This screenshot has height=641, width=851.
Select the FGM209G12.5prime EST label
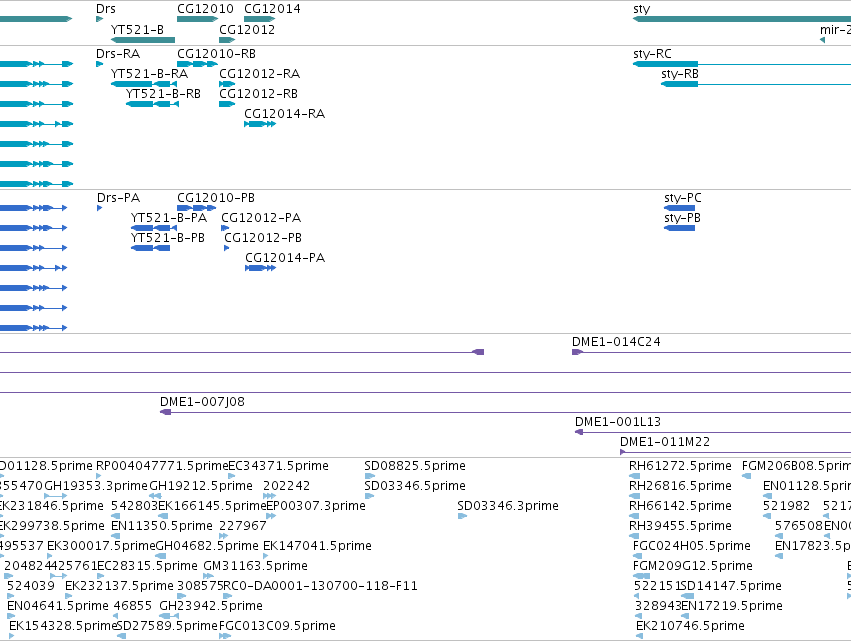pyautogui.click(x=693, y=566)
